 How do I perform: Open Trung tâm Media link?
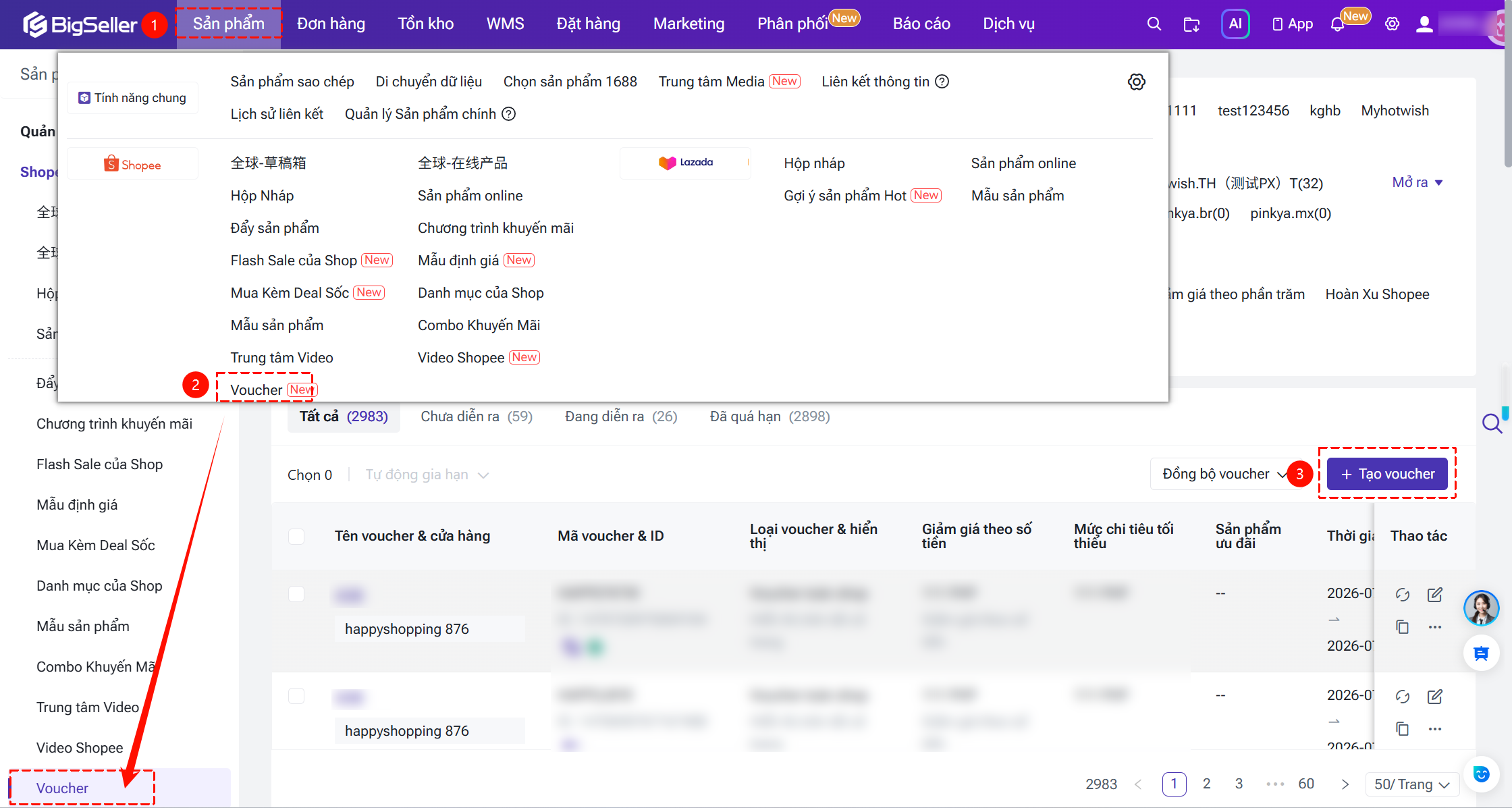click(711, 82)
